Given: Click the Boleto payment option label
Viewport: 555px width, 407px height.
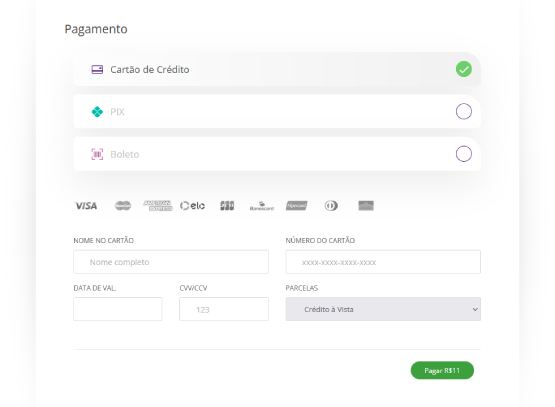Looking at the screenshot, I should (x=125, y=154).
